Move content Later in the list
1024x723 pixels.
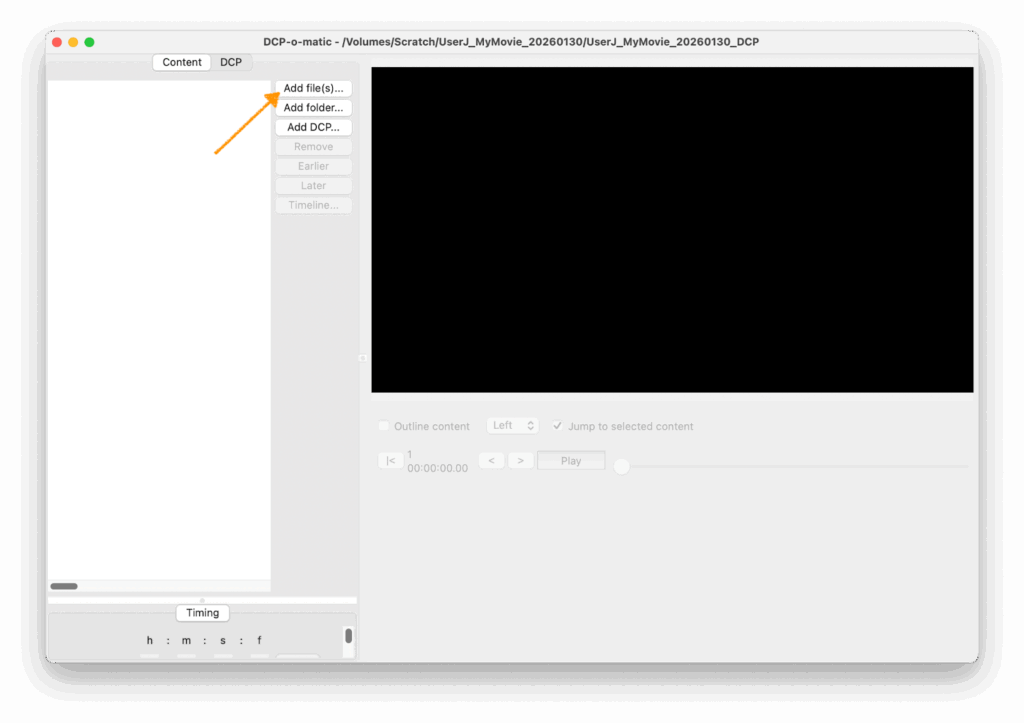pyautogui.click(x=313, y=186)
